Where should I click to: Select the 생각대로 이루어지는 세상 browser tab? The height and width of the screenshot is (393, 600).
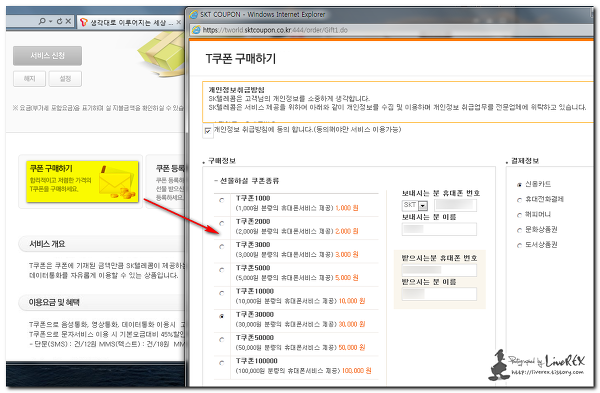[x=130, y=23]
